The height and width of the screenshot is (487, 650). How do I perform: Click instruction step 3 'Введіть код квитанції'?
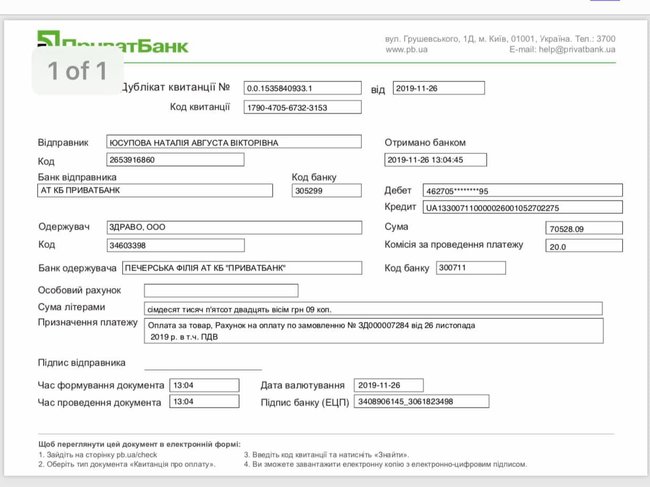pos(326,455)
